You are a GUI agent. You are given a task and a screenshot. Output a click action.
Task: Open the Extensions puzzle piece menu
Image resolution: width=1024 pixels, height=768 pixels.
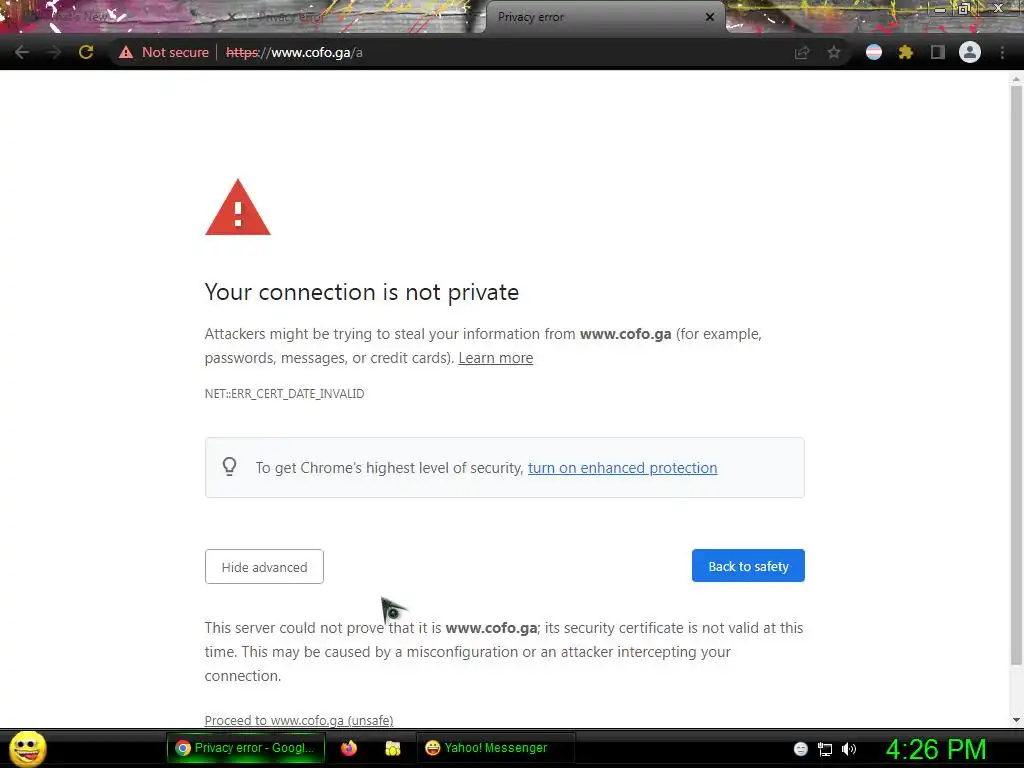pyautogui.click(x=906, y=52)
